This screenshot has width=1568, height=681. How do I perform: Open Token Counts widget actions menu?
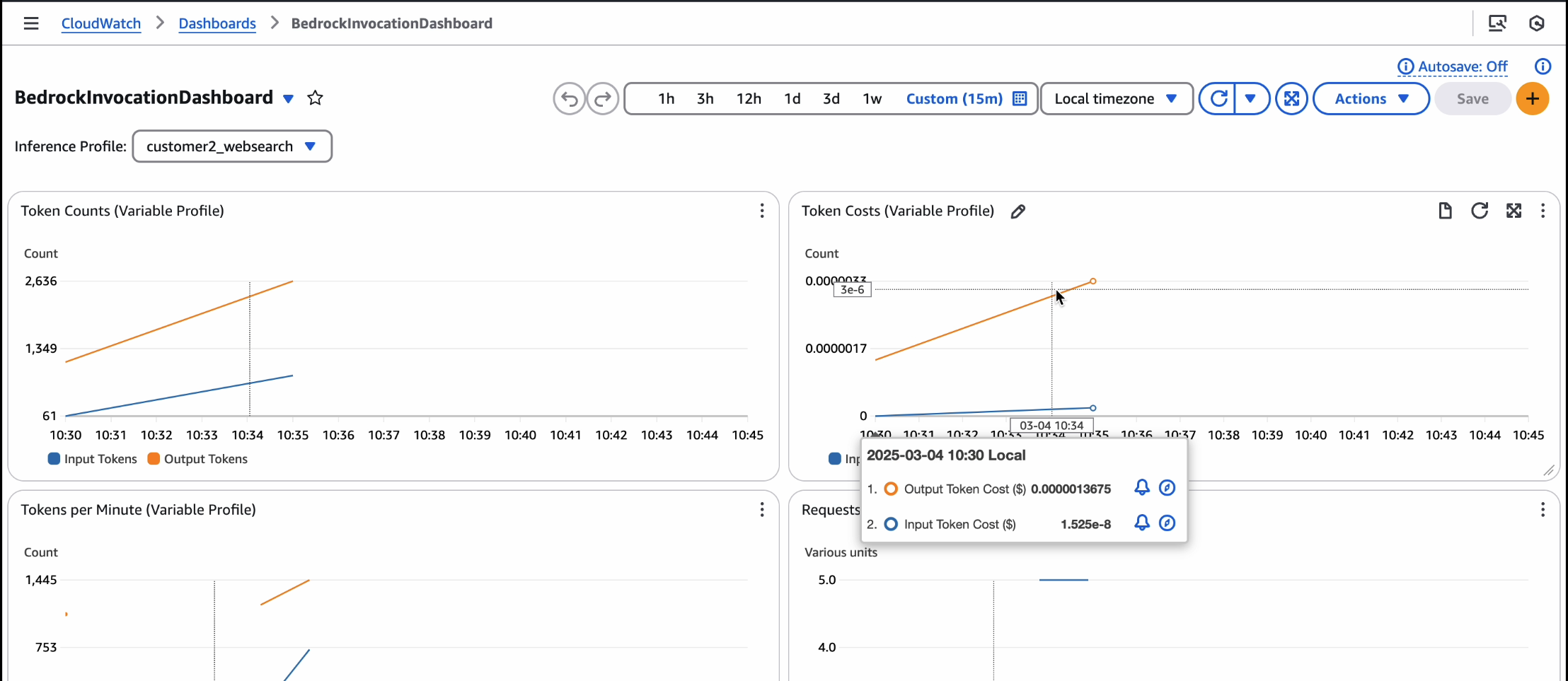point(762,211)
